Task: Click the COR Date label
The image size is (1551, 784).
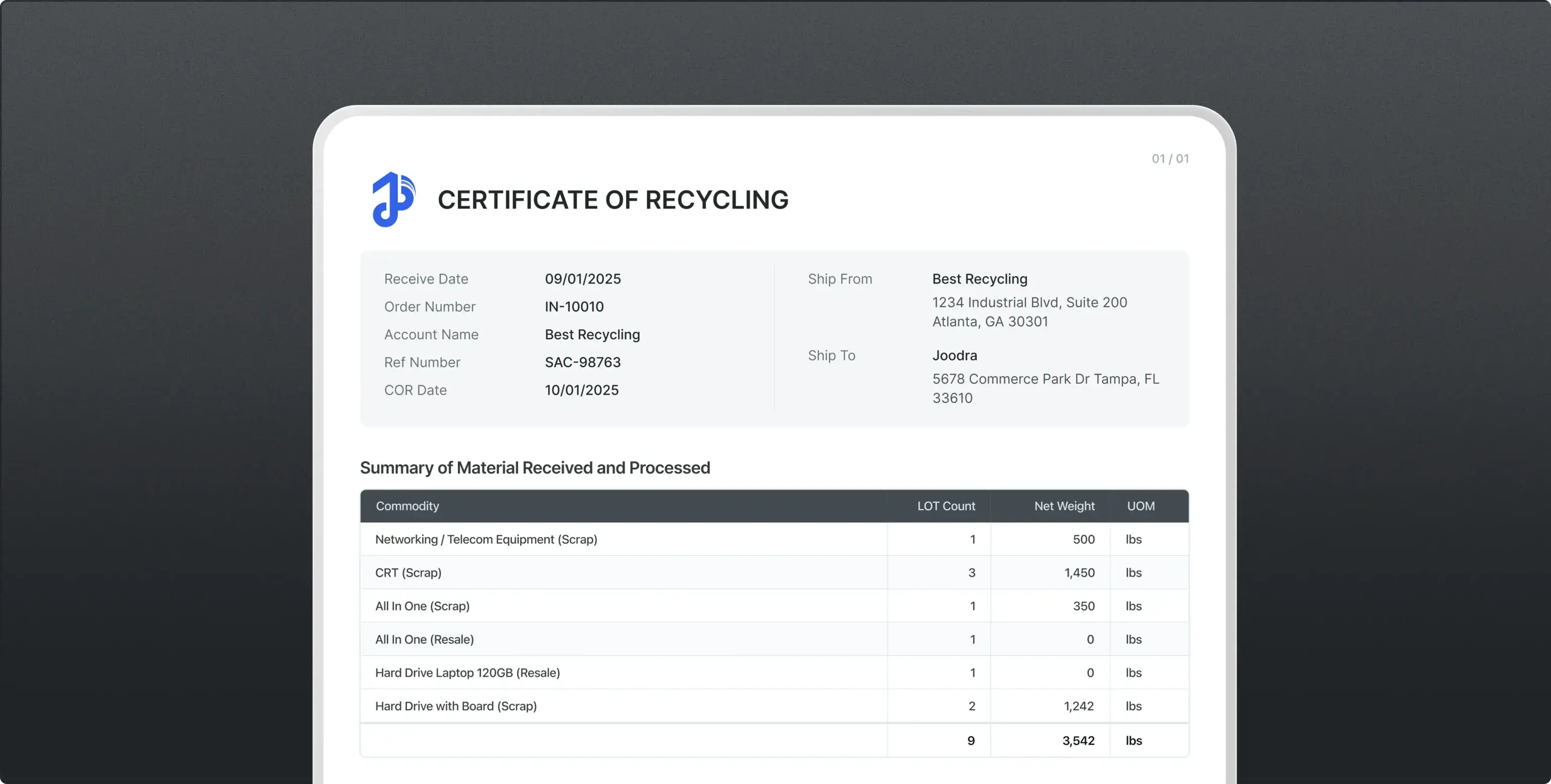Action: coord(415,390)
